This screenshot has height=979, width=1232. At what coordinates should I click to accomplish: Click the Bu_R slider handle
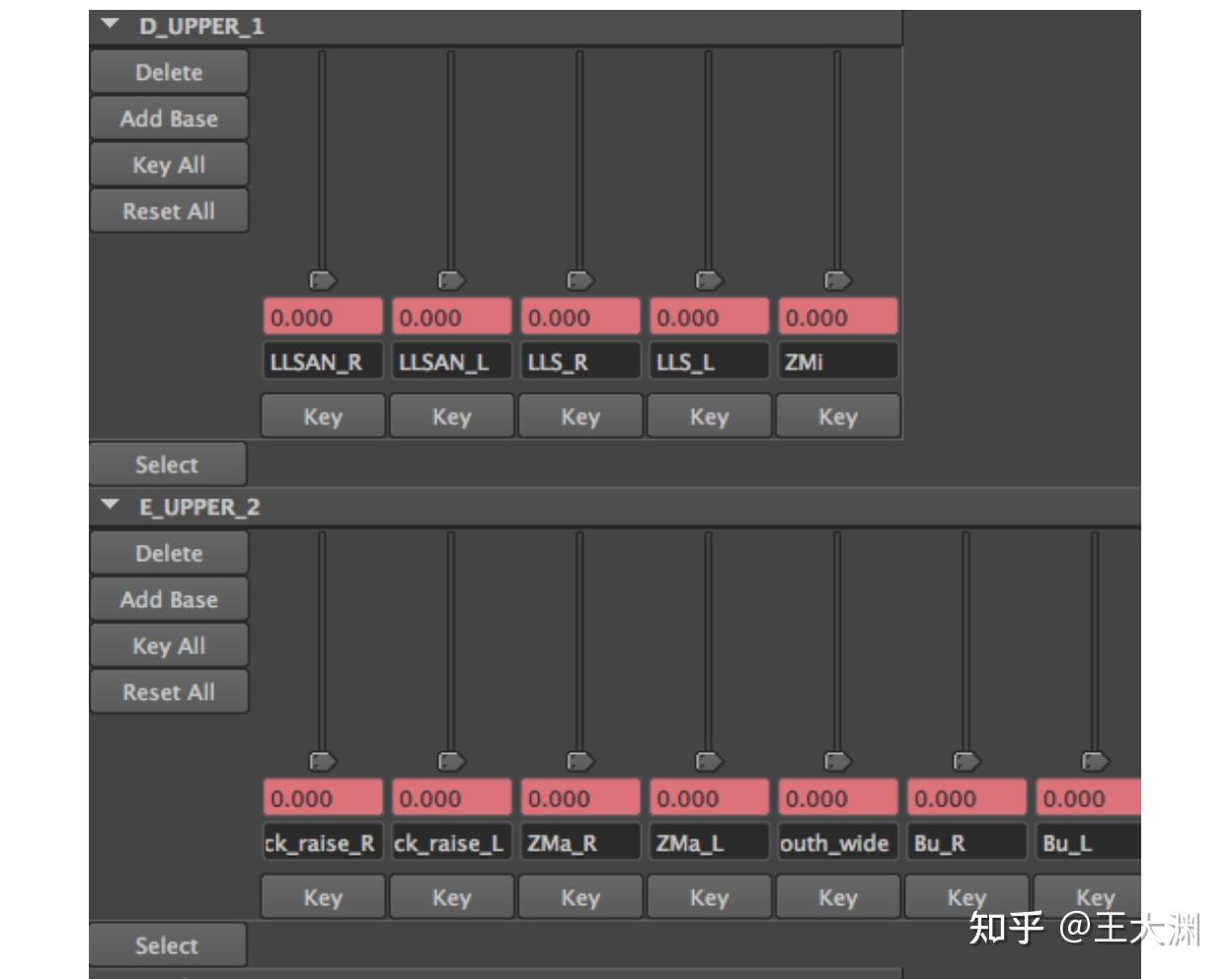point(965,761)
